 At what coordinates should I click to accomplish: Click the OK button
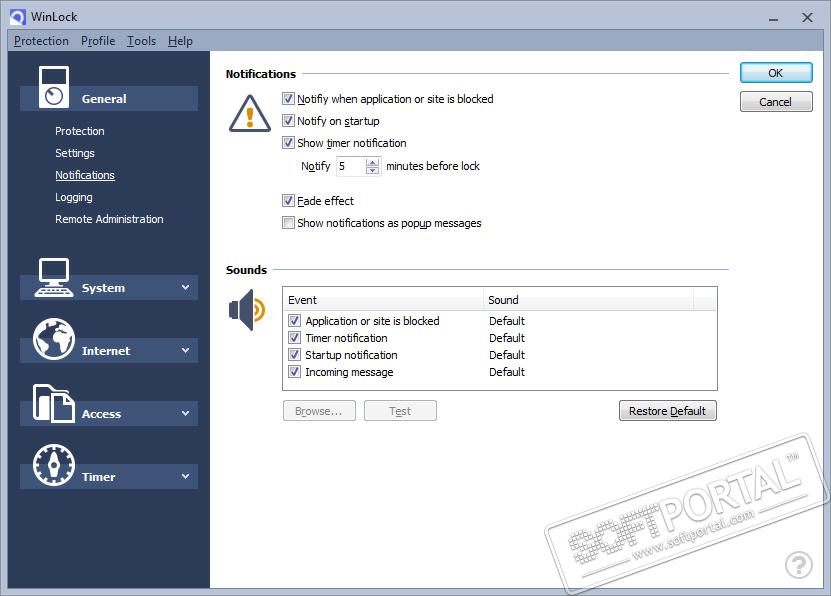(776, 73)
